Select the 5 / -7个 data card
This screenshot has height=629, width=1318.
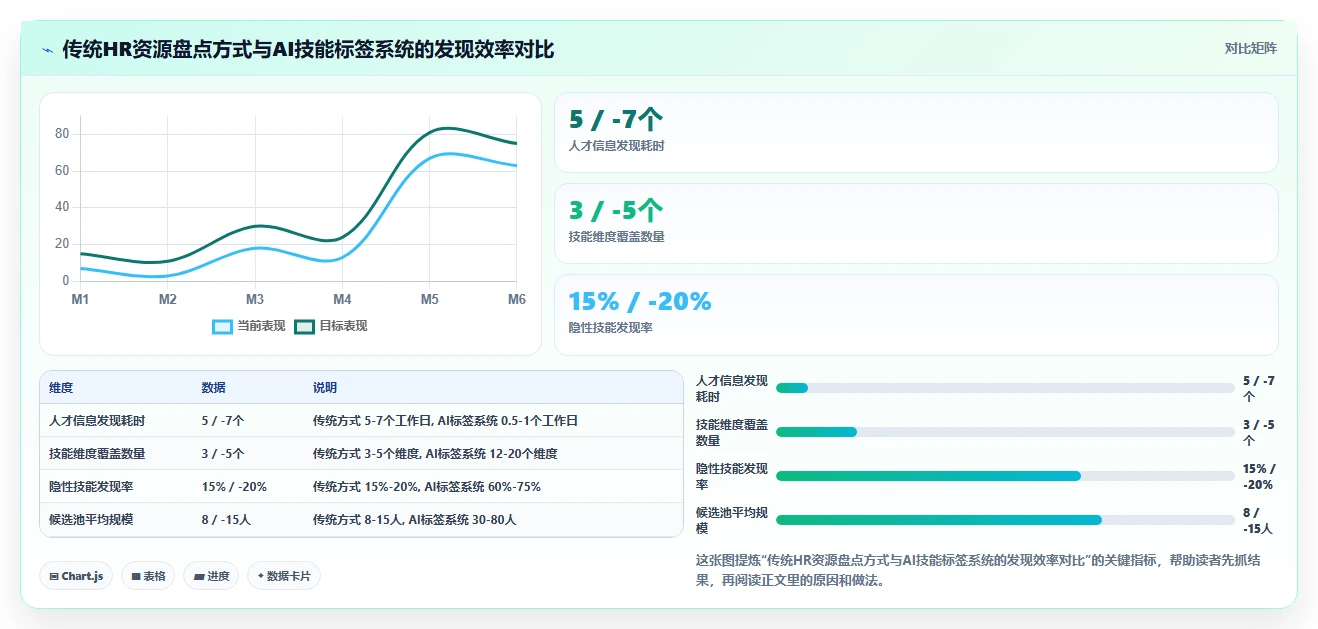[916, 133]
